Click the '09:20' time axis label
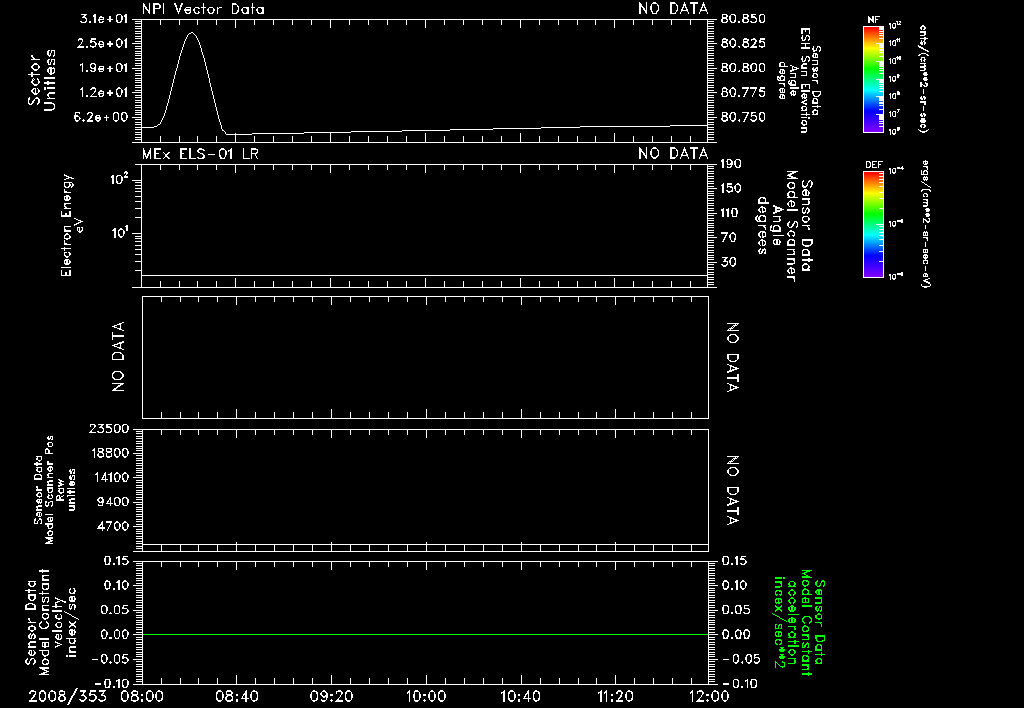This screenshot has height=708, width=1024. coord(331,696)
